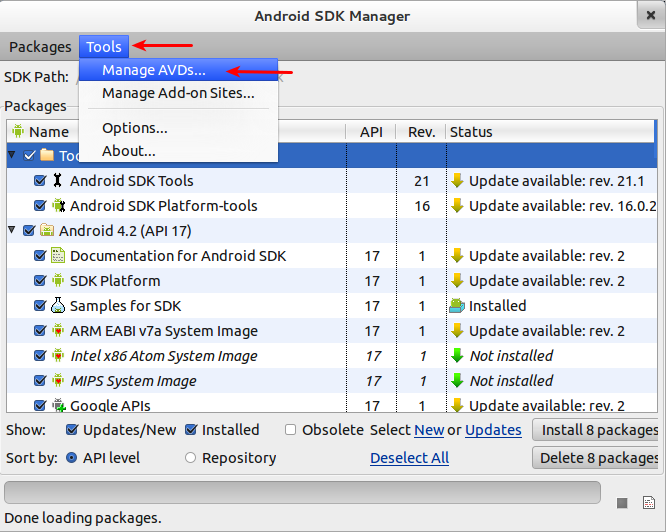Screen dimensions: 668x532
Task: Click the Android 4.2 folder icon
Action: click(x=47, y=230)
